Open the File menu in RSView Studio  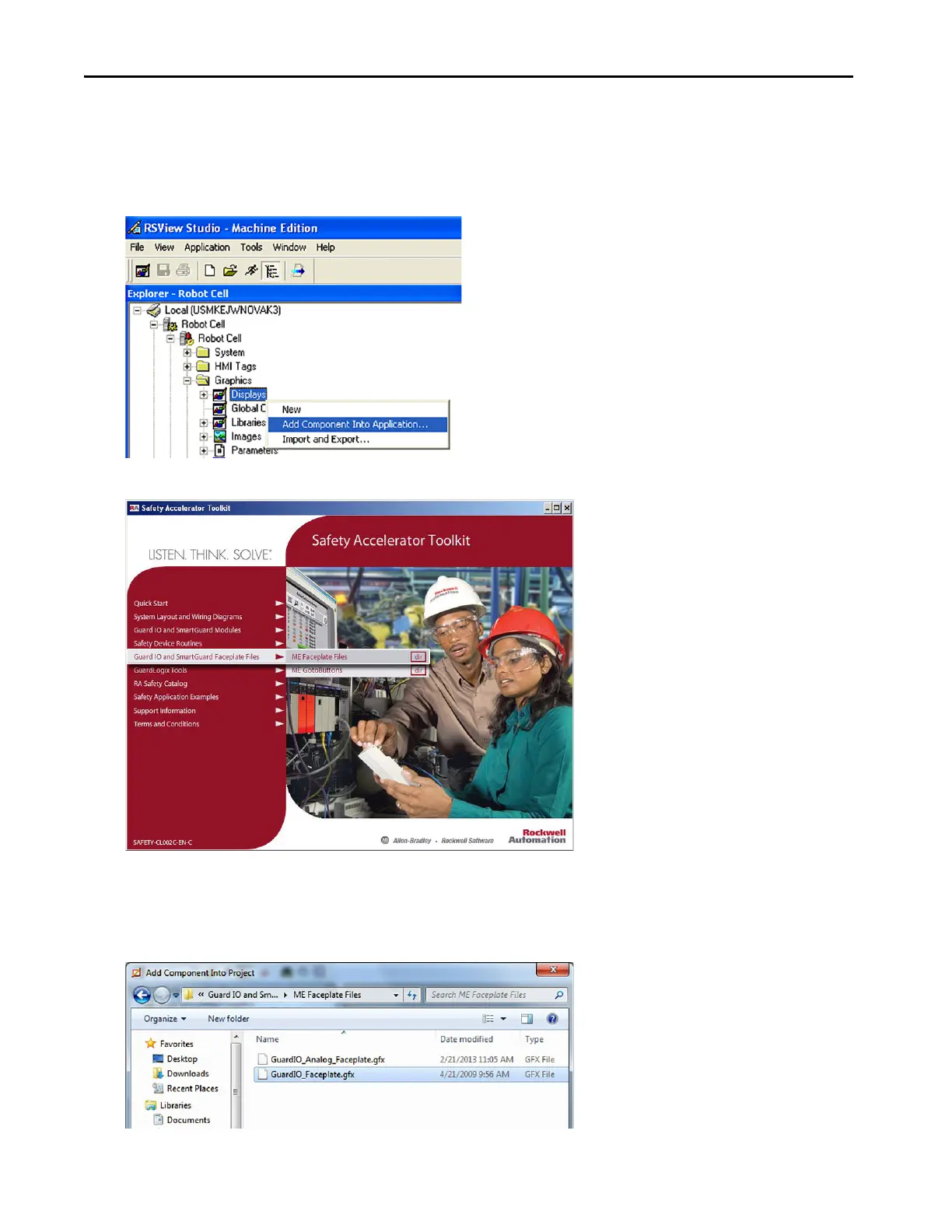click(137, 247)
